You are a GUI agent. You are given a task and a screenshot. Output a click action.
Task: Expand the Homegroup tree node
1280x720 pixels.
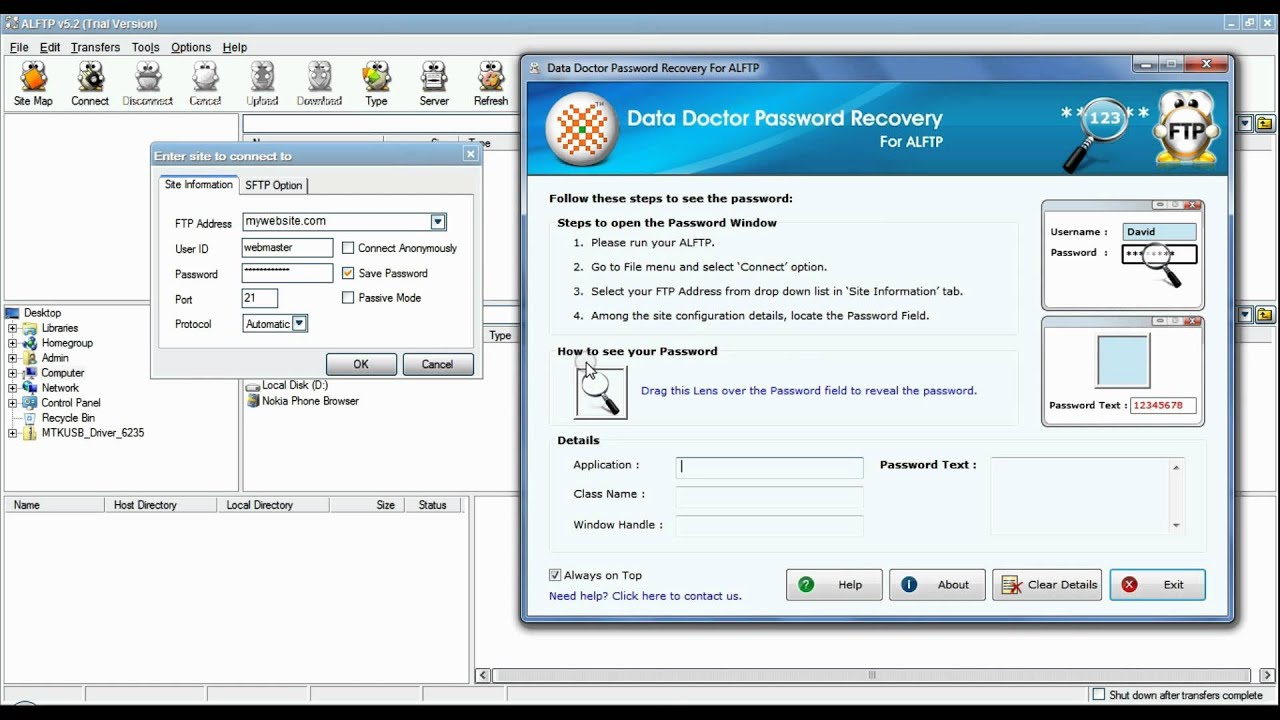click(13, 343)
